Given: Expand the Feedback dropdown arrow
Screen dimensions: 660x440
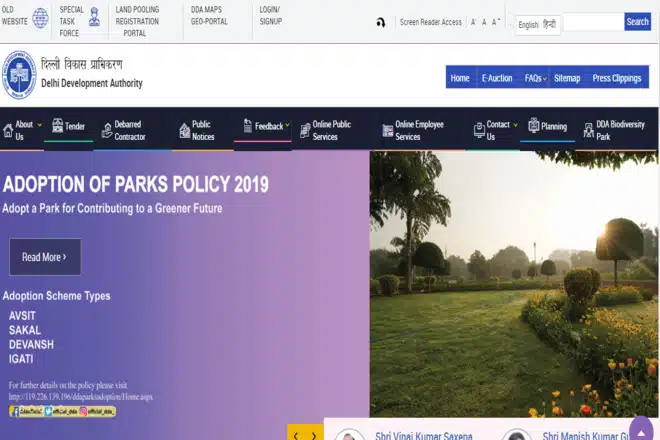Looking at the screenshot, I should pyautogui.click(x=287, y=125).
